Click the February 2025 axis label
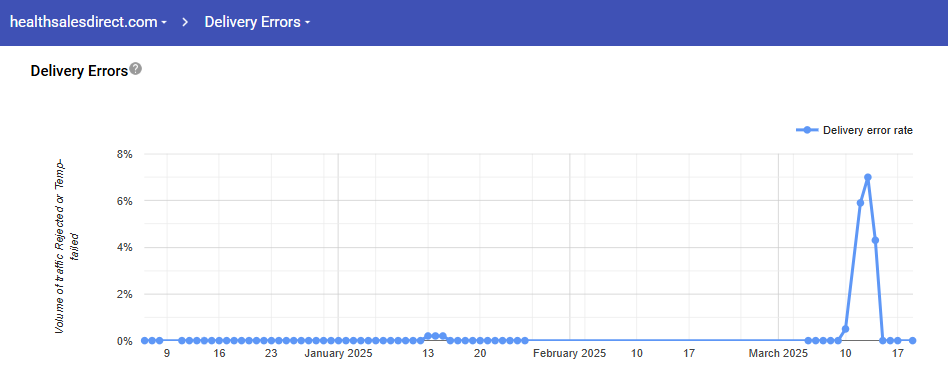 tap(569, 353)
